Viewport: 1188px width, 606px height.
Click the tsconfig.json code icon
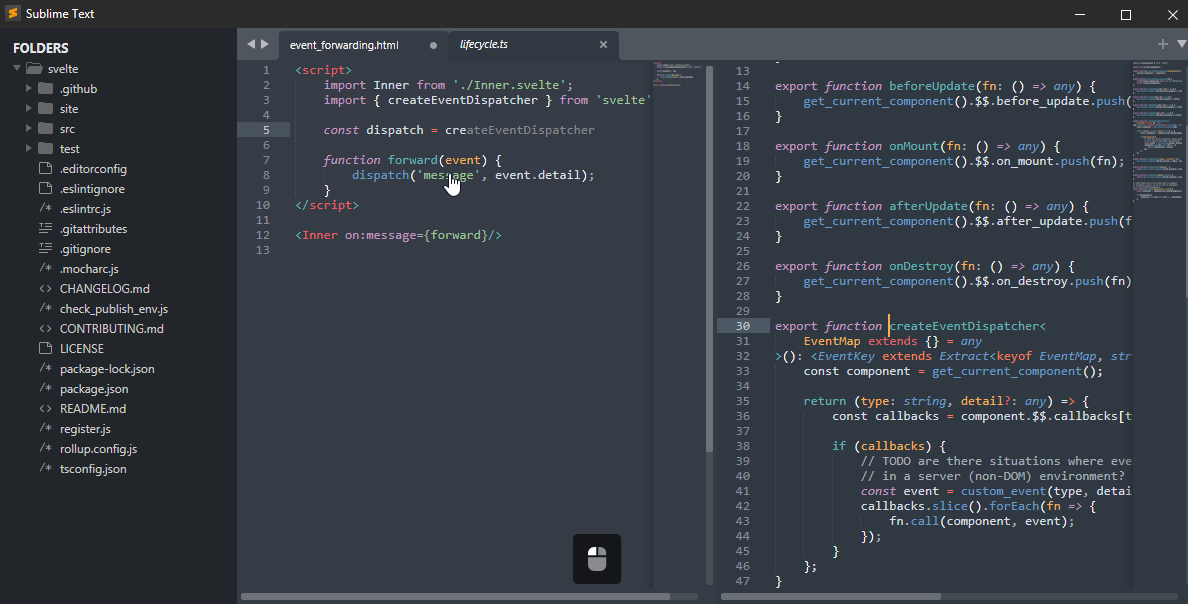tap(45, 468)
